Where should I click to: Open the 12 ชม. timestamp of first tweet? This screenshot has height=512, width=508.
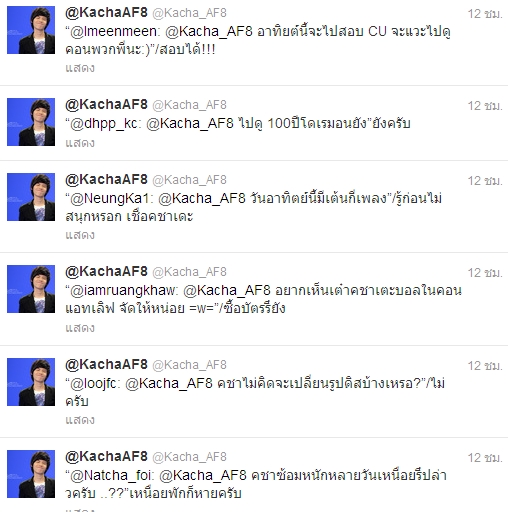click(x=485, y=14)
